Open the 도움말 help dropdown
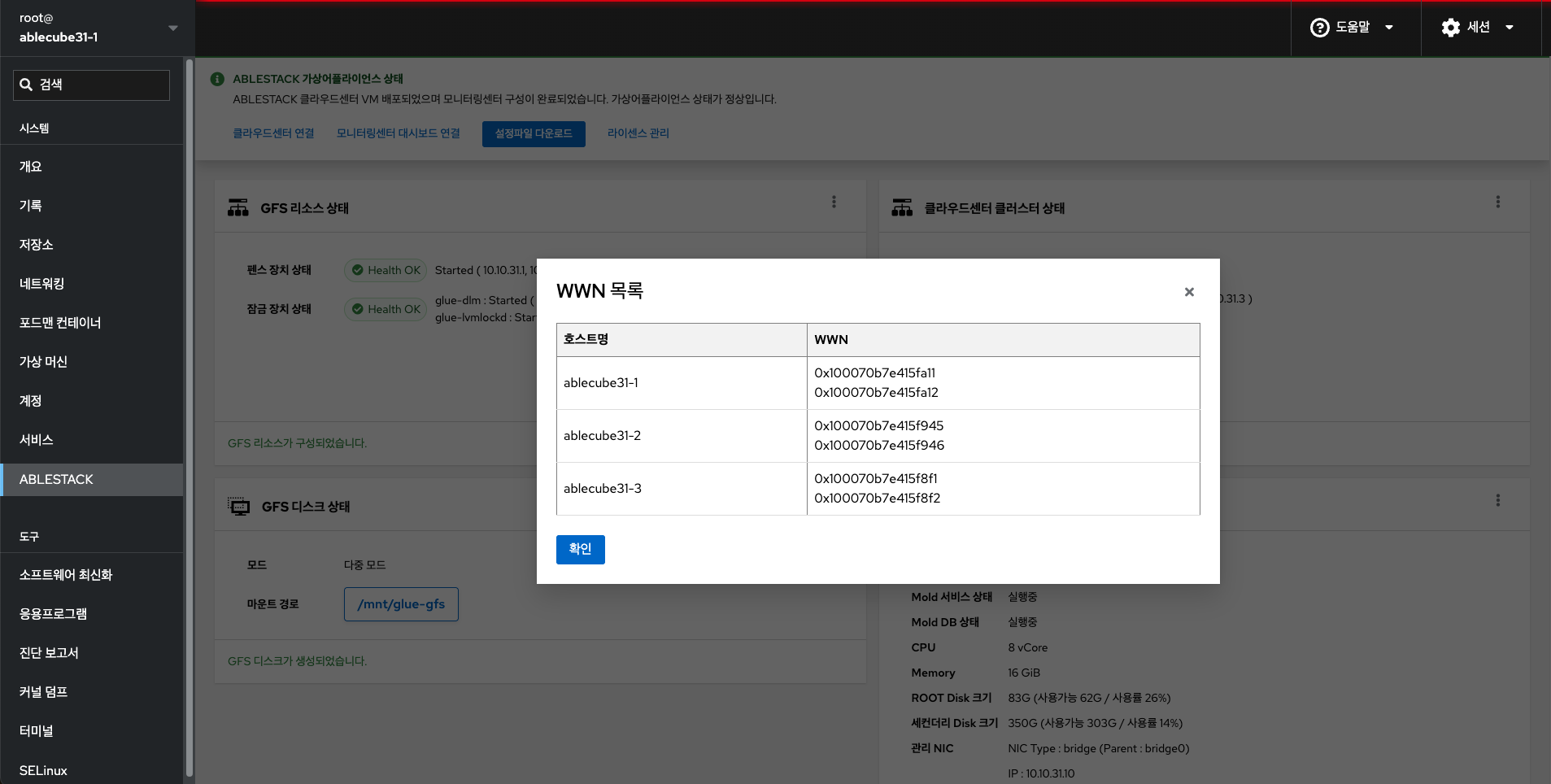Image resolution: width=1551 pixels, height=784 pixels. pyautogui.click(x=1353, y=28)
